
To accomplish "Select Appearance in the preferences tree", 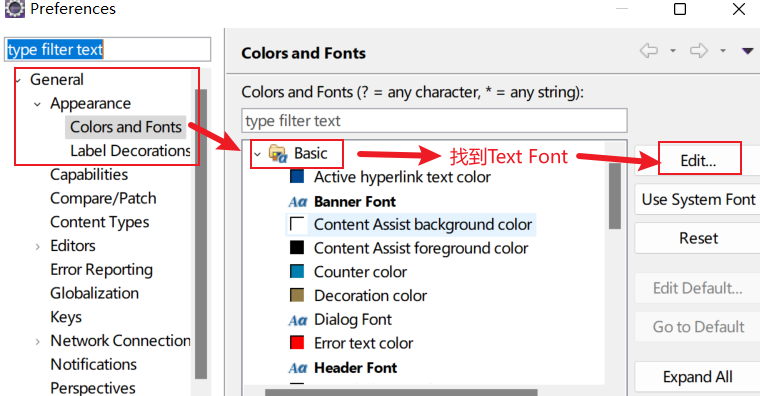I will [91, 103].
